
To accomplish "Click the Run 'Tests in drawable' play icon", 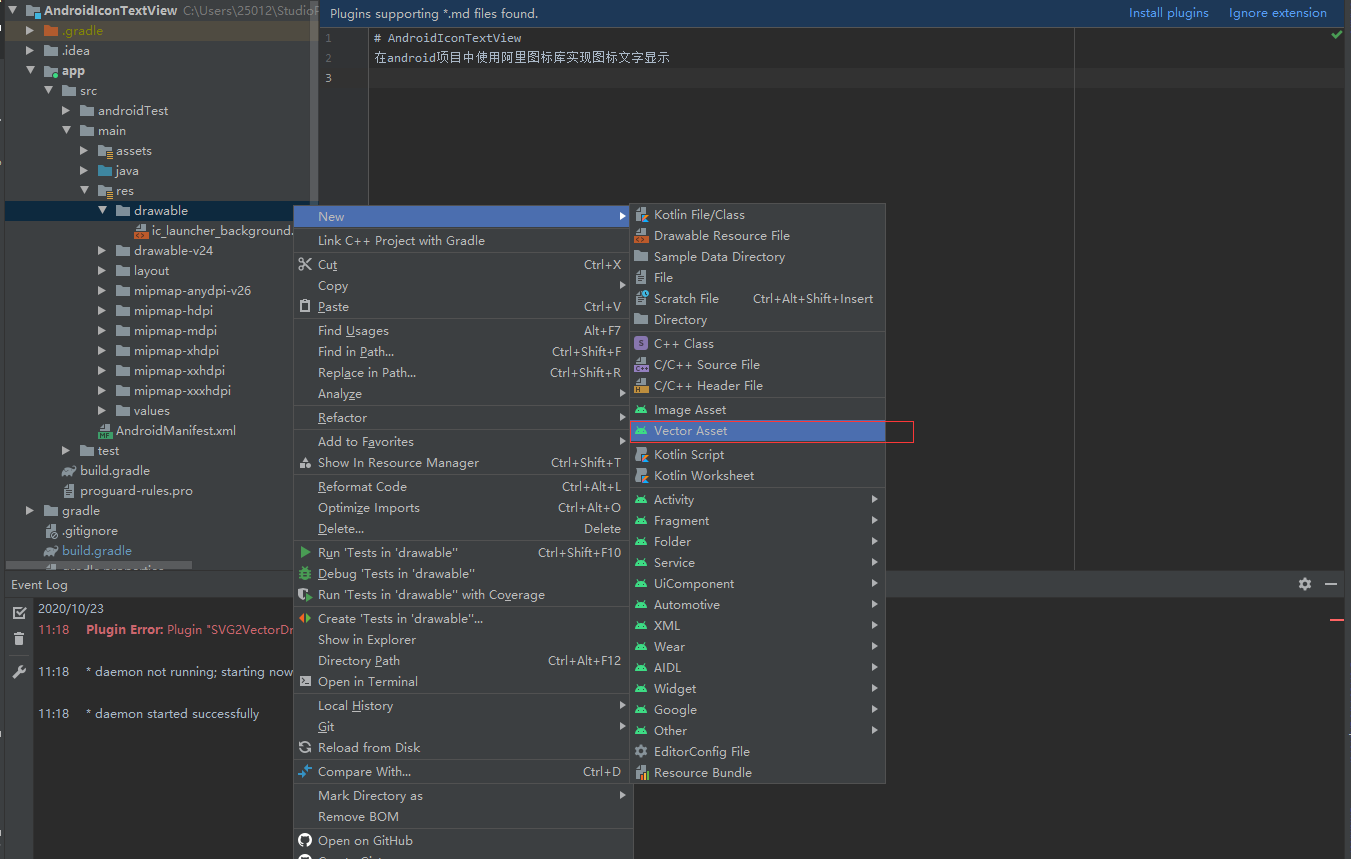I will tap(306, 553).
